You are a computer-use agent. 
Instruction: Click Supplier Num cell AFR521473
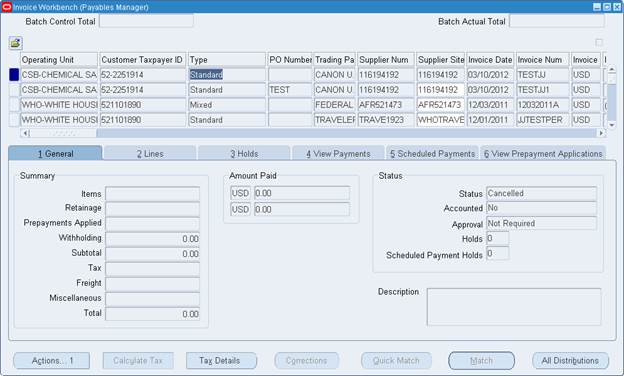click(386, 105)
